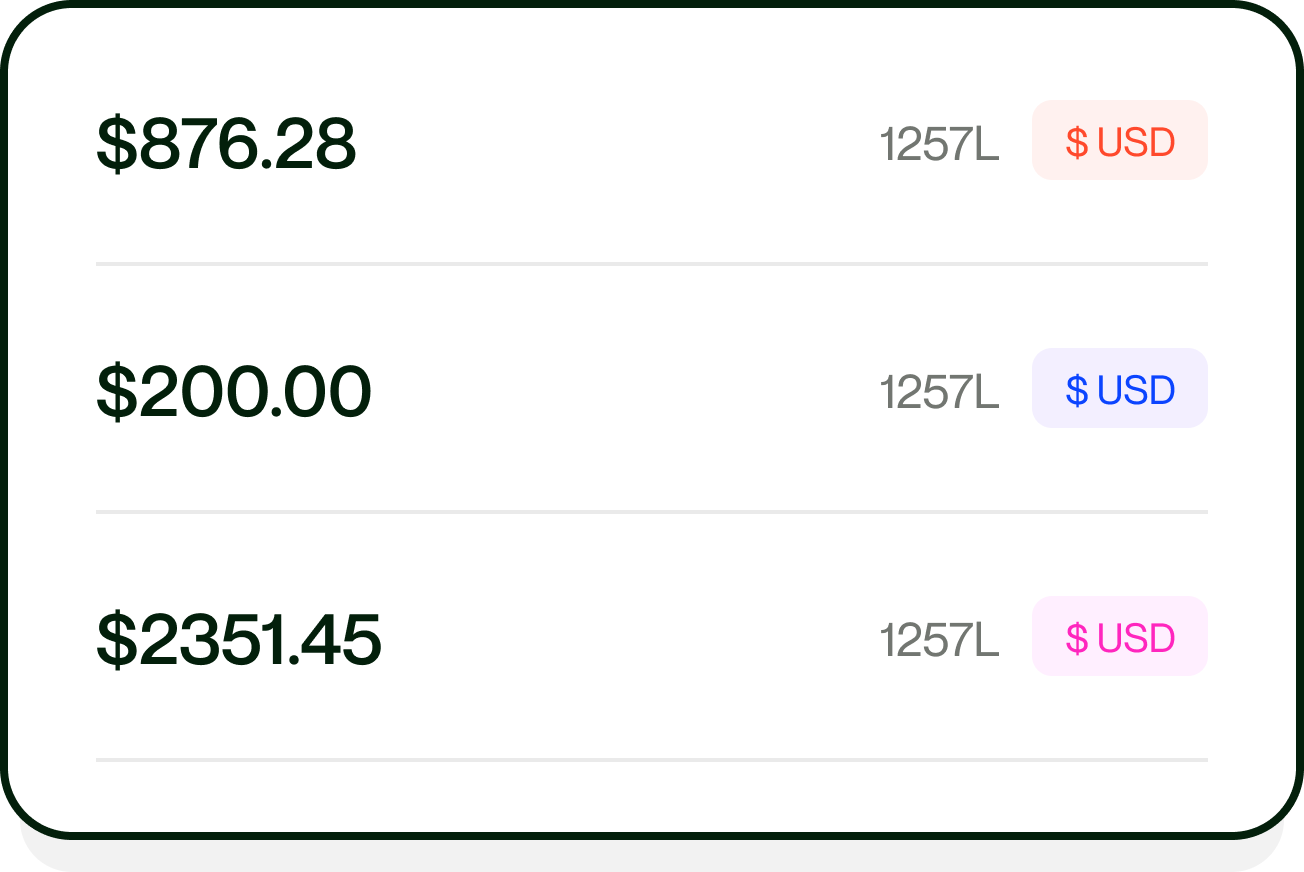Screen dimensions: 1304x872
Task: Click the dollar icon in blue badge
Action: pos(1076,390)
